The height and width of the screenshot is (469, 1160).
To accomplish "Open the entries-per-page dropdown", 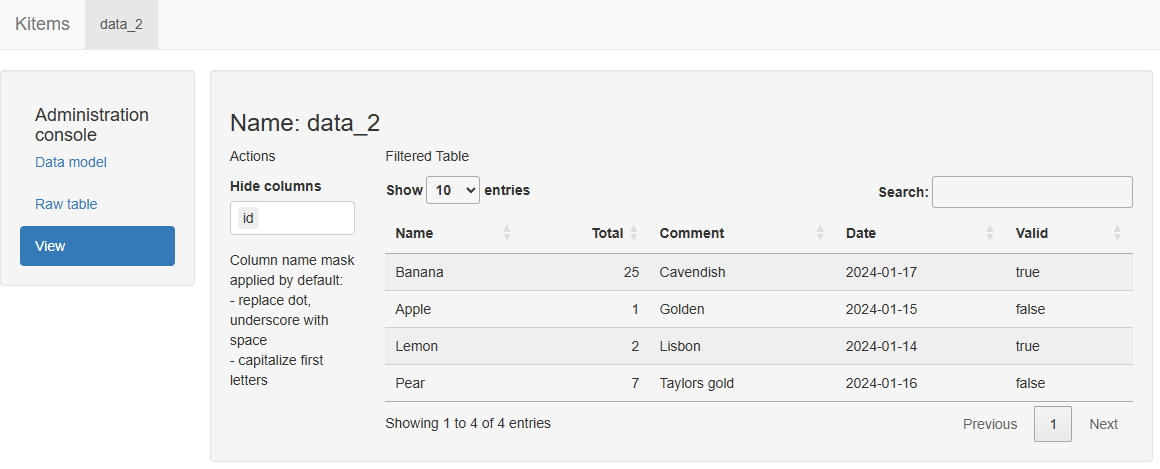I will click(452, 190).
